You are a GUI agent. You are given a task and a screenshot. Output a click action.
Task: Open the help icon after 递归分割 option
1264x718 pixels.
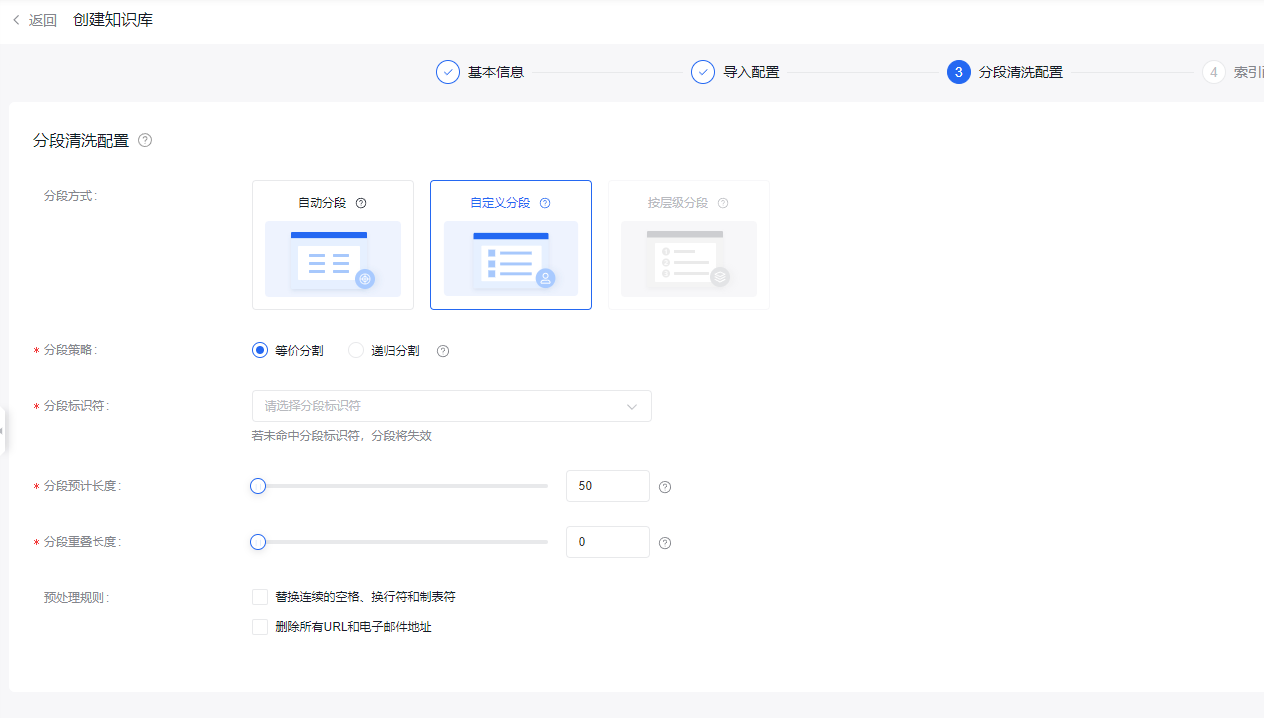[442, 350]
